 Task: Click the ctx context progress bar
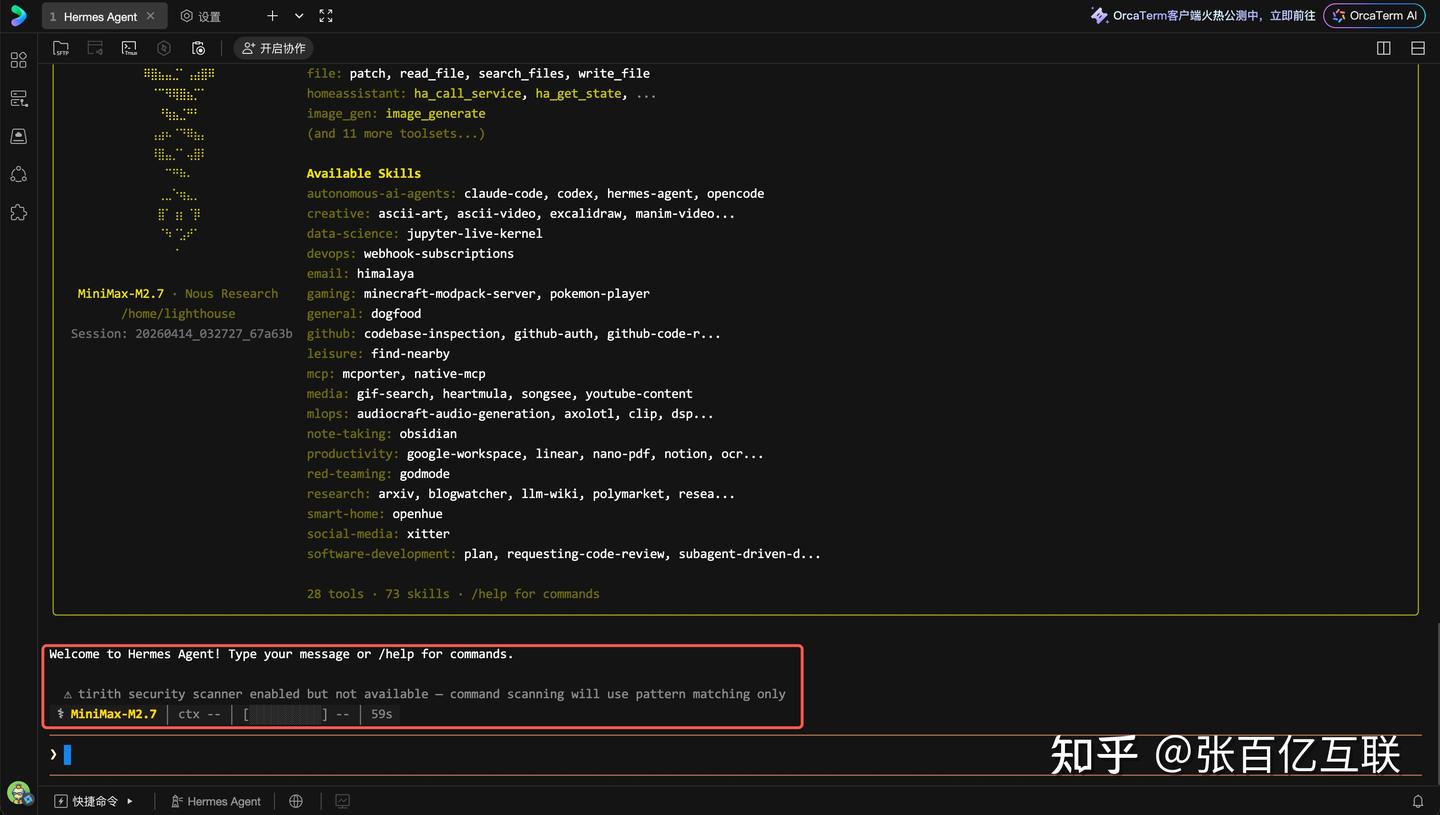pyautogui.click(x=287, y=714)
